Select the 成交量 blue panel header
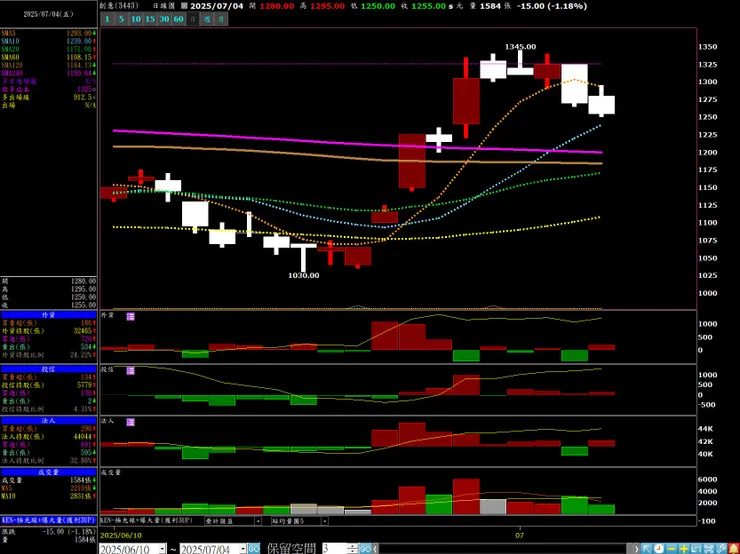The width and height of the screenshot is (740, 554). [49, 472]
